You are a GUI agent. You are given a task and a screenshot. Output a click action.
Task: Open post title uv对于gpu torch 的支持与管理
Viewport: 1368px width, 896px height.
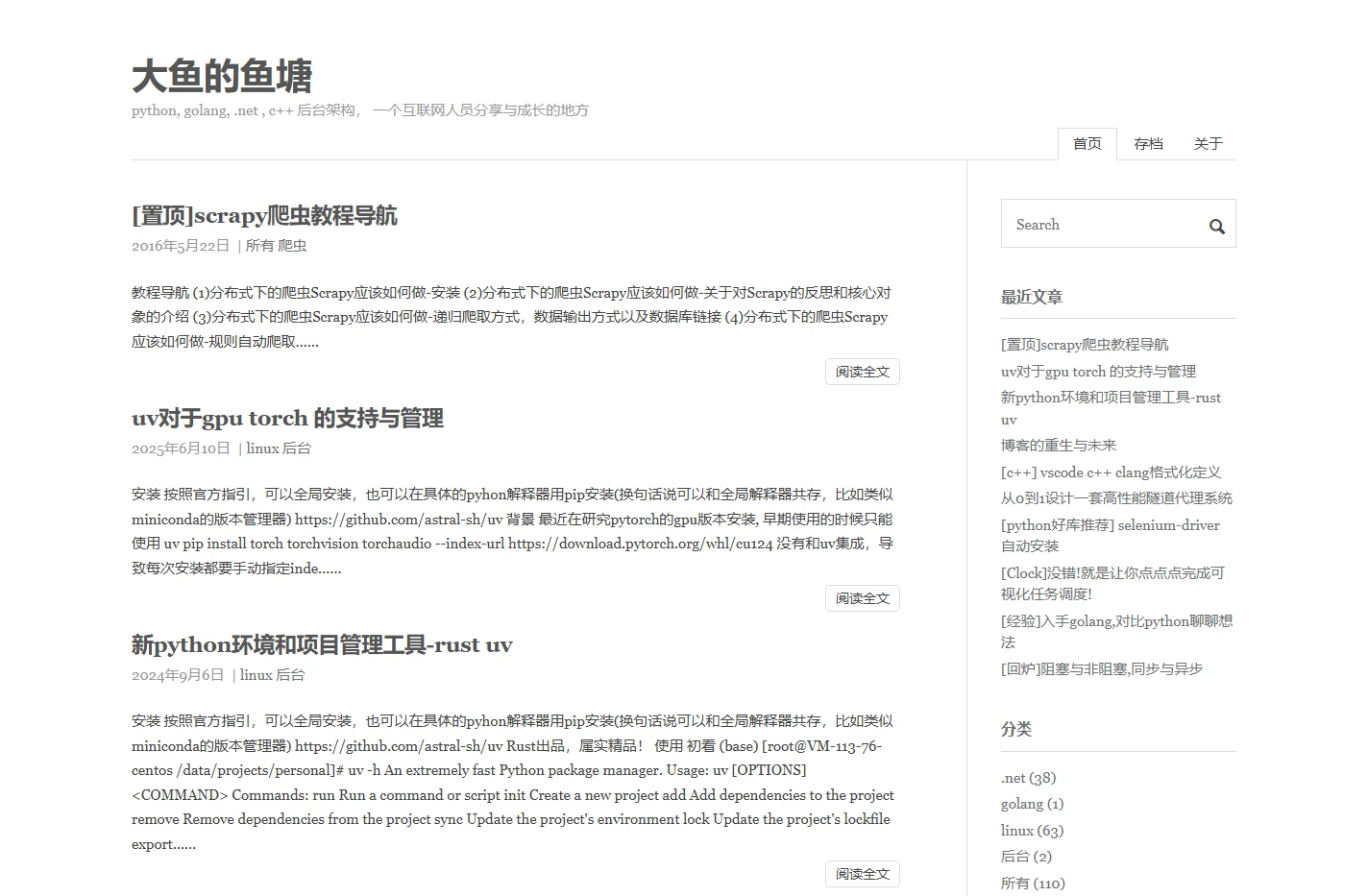(287, 418)
